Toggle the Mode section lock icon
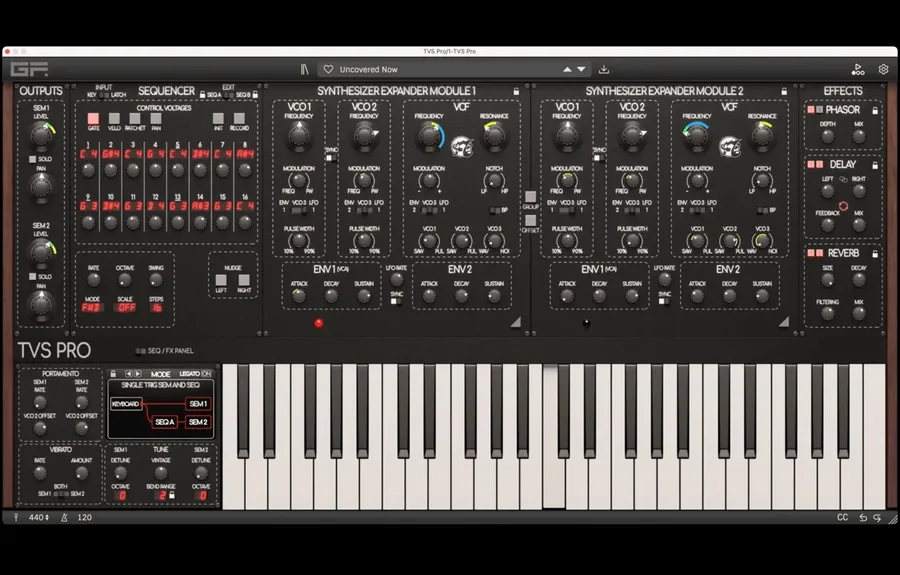900x575 pixels. tap(113, 374)
